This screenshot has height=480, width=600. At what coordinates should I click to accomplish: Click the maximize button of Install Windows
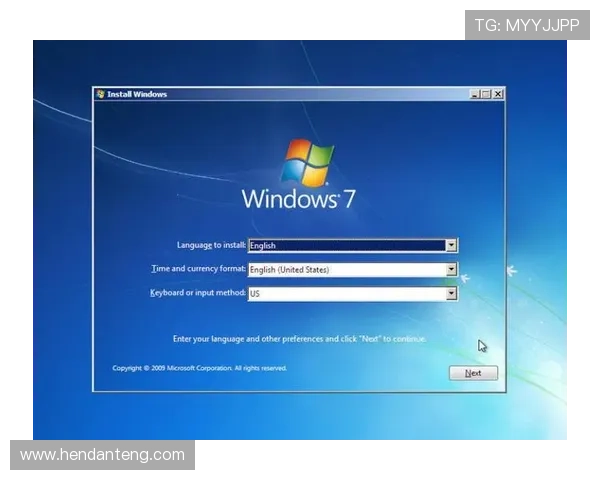(x=486, y=94)
